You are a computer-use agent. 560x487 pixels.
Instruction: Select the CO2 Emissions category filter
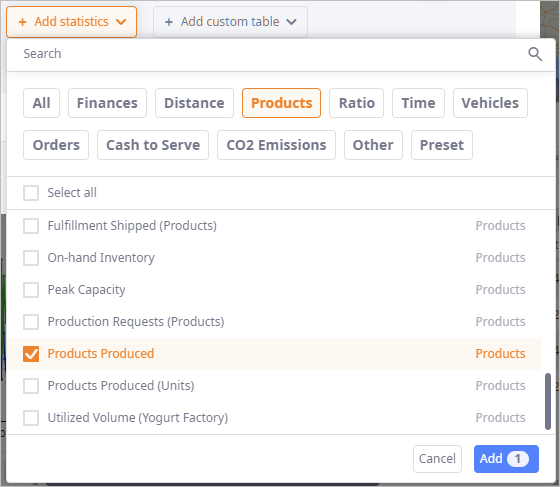tap(276, 145)
